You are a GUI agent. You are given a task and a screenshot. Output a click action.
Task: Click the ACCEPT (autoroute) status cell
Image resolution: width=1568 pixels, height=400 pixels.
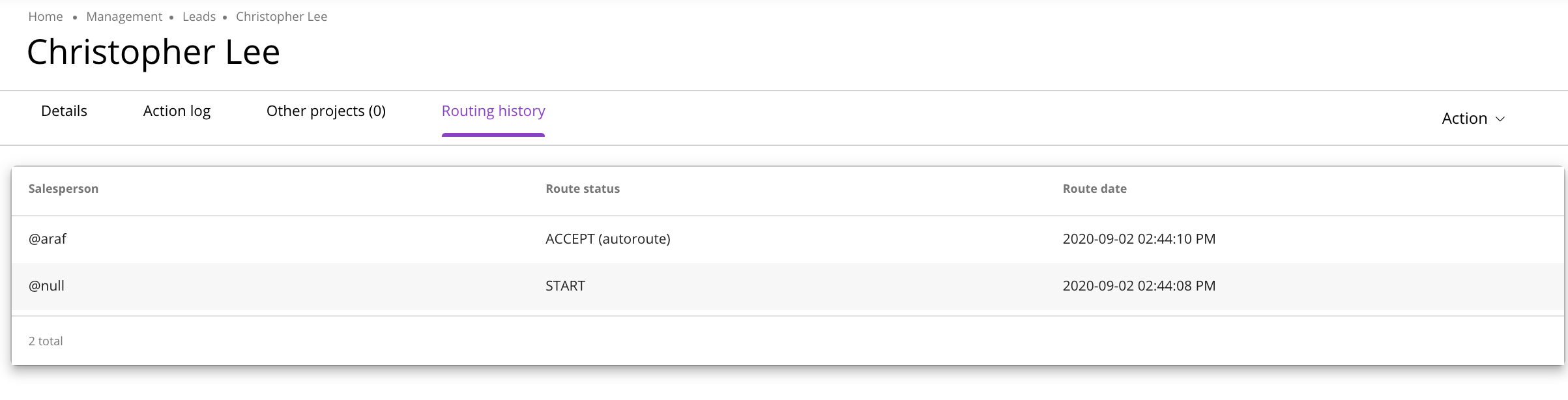(x=607, y=239)
